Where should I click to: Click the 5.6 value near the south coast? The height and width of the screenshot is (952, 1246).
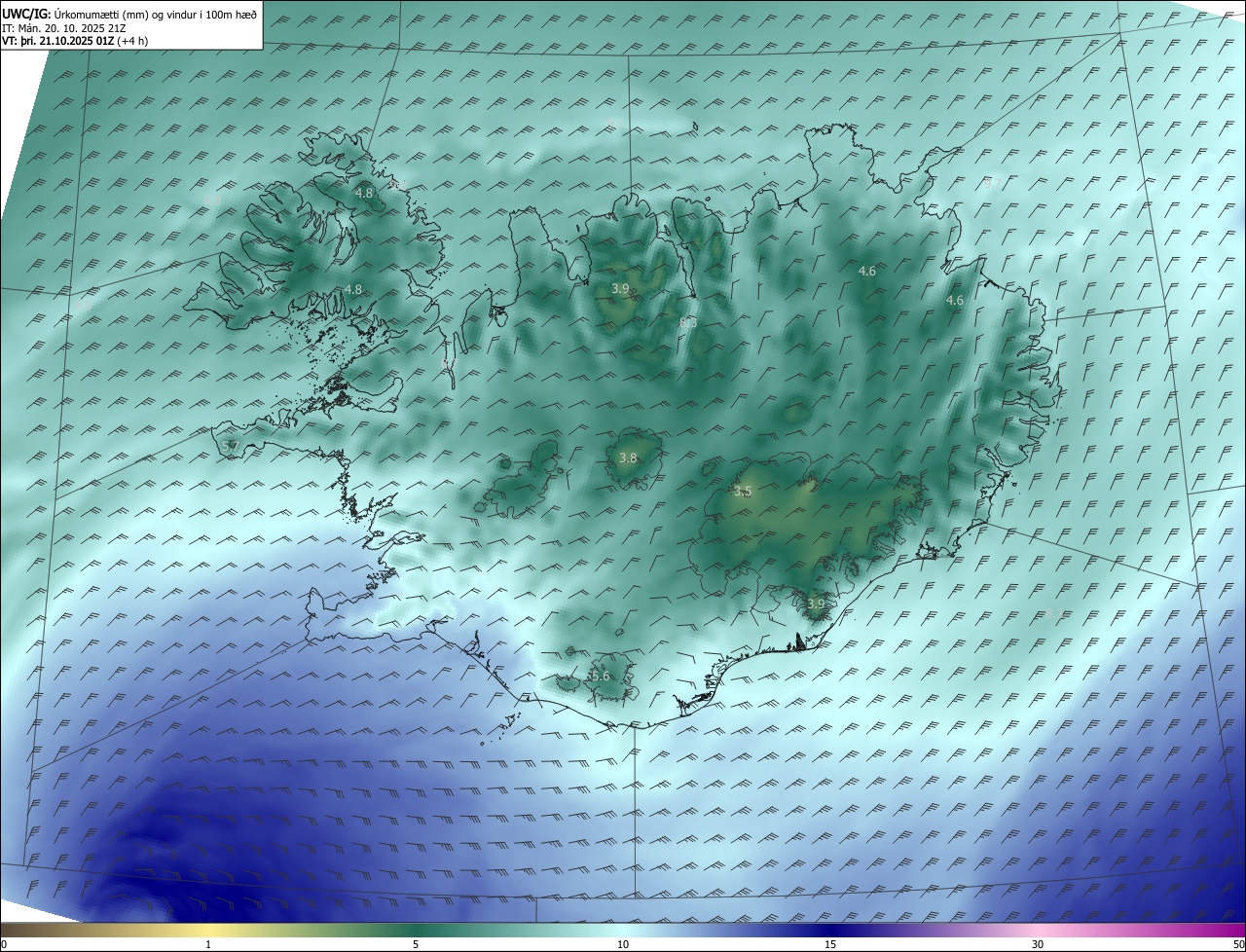(600, 676)
